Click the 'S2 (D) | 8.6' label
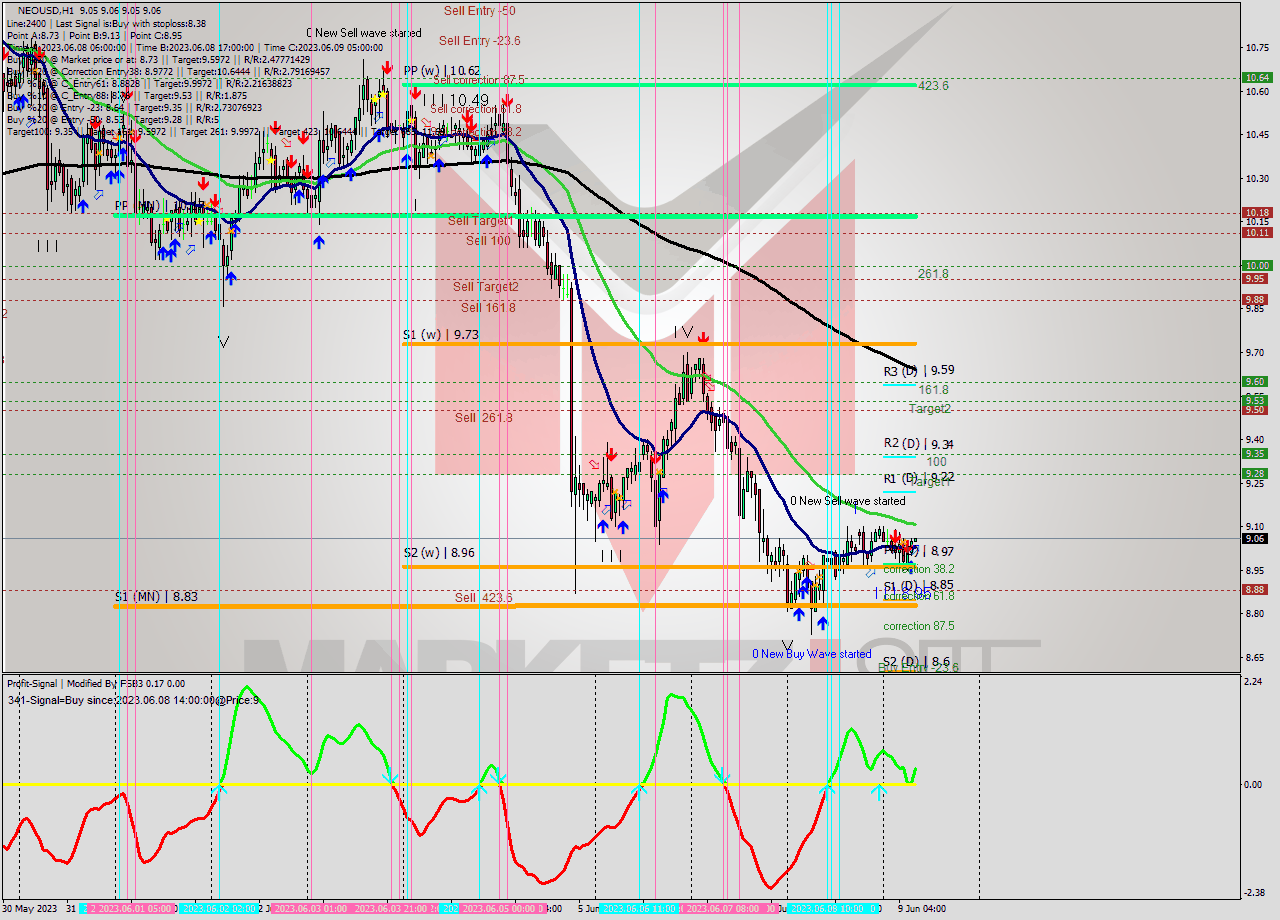The width and height of the screenshot is (1280, 920). 916,662
